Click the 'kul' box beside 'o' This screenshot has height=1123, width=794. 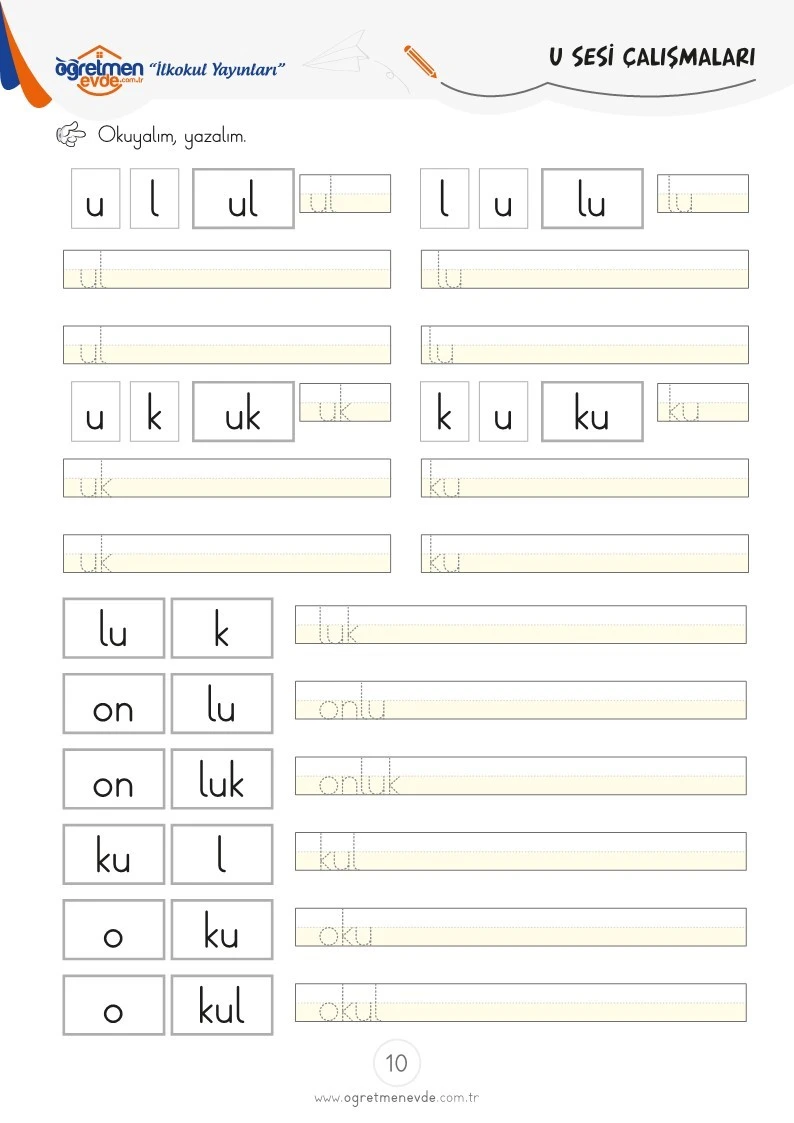coord(222,1005)
